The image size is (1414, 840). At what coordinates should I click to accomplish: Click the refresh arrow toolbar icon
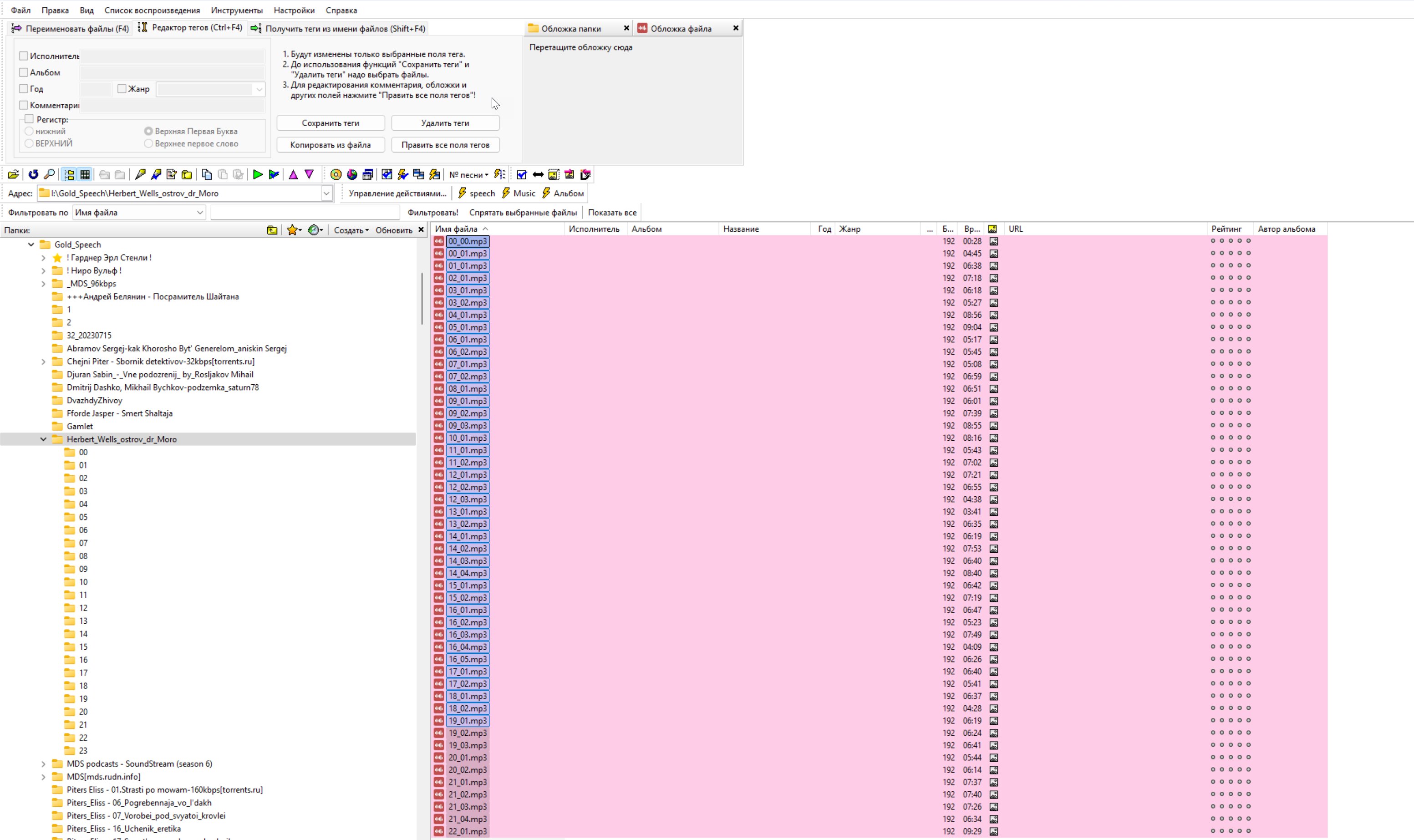[33, 174]
